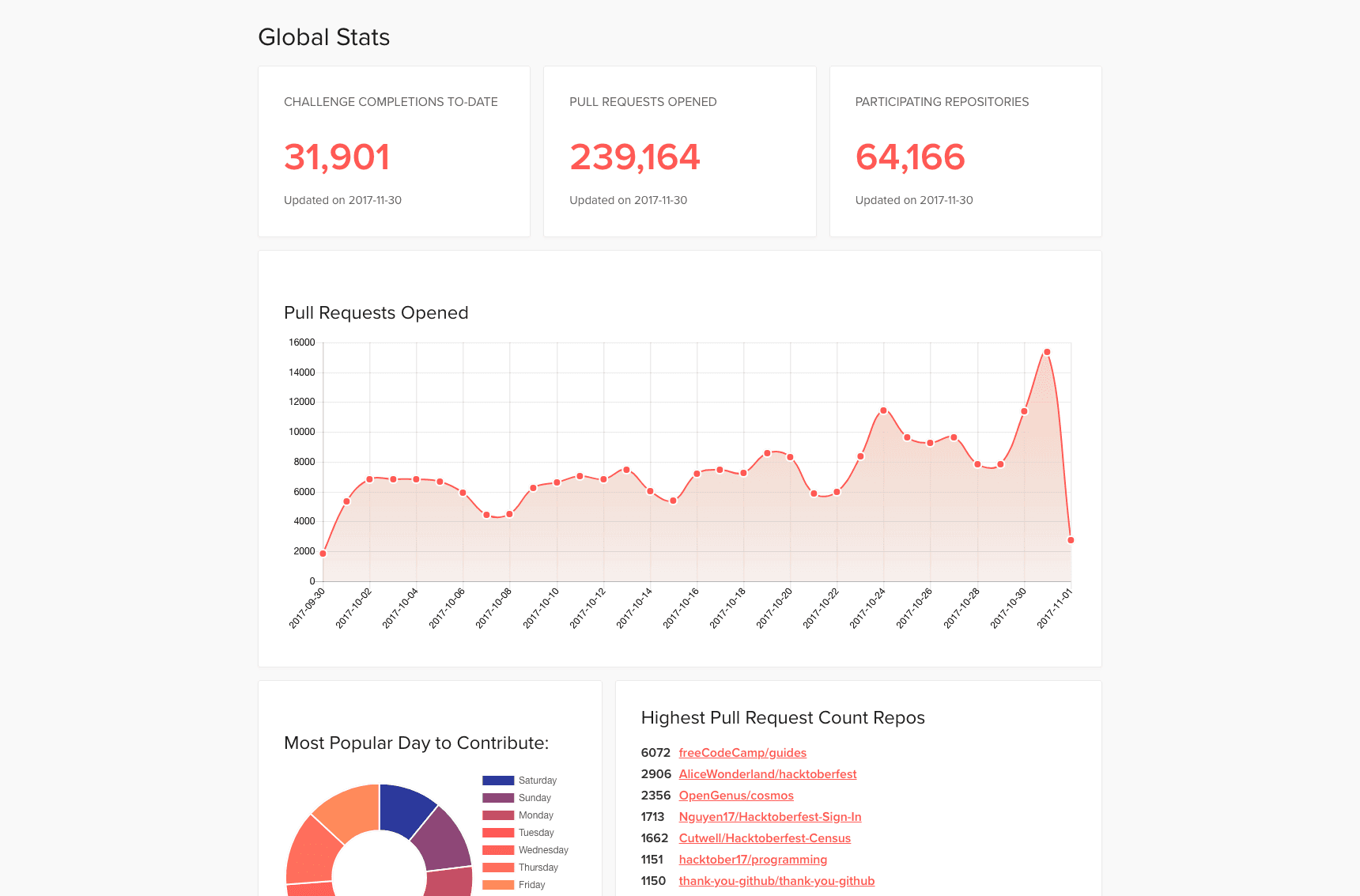Select the peak data point near 2017-10-31

[1047, 351]
